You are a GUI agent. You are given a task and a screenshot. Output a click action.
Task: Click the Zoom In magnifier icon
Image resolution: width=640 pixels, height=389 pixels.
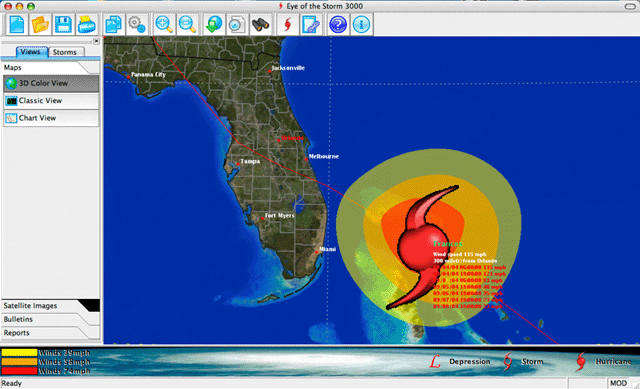pos(164,24)
